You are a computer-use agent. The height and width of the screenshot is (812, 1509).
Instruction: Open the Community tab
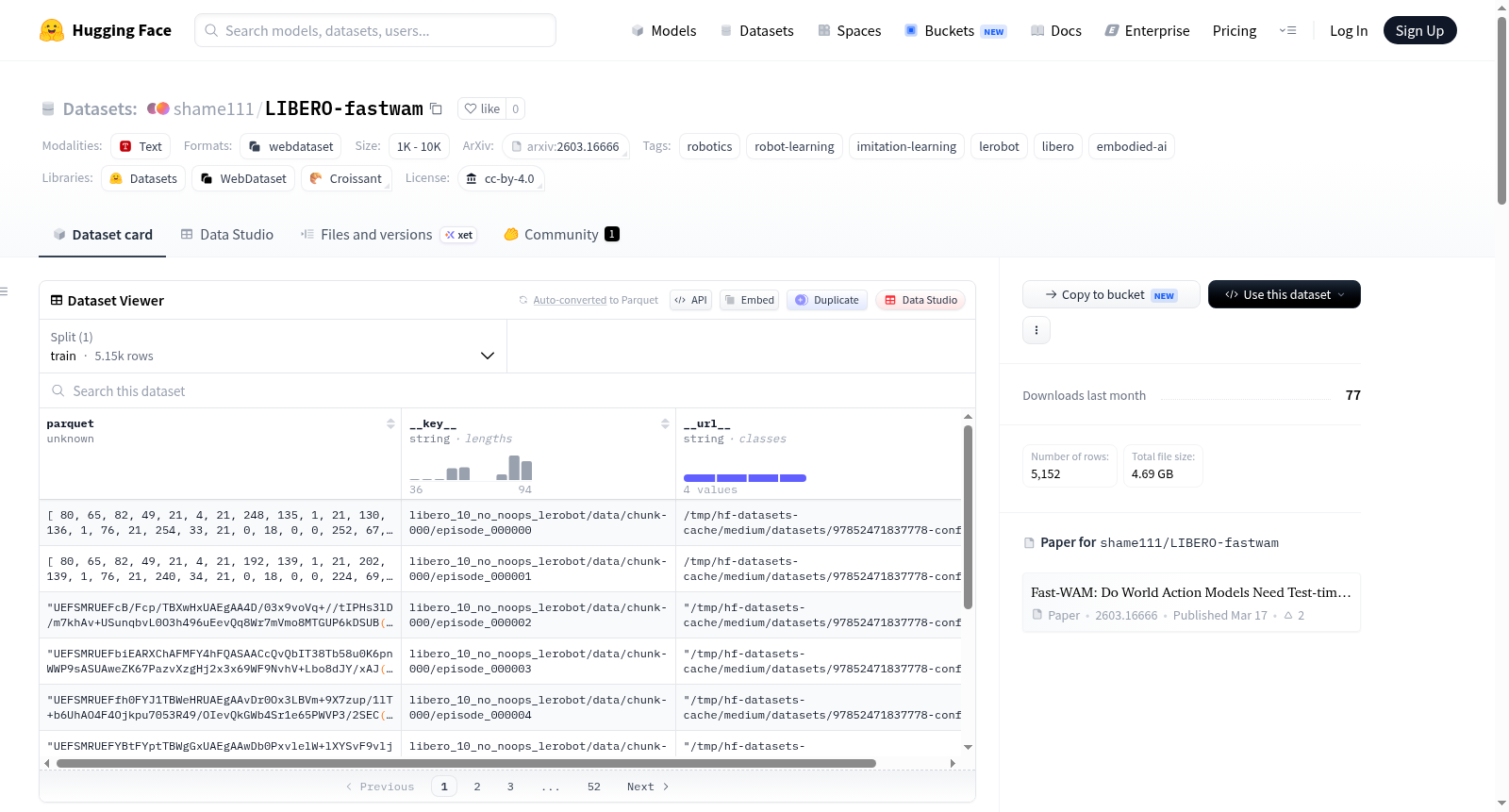pyautogui.click(x=562, y=235)
